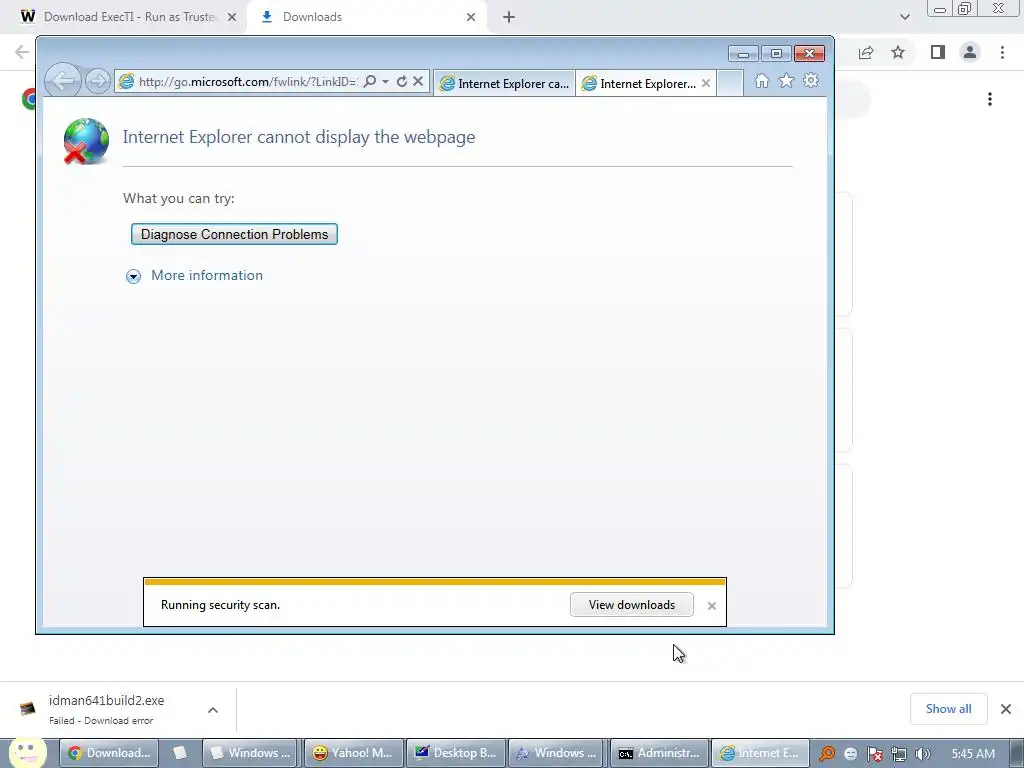Switch to Yahoo! Messenger taskbar button
The width and height of the screenshot is (1024, 768).
(353, 753)
